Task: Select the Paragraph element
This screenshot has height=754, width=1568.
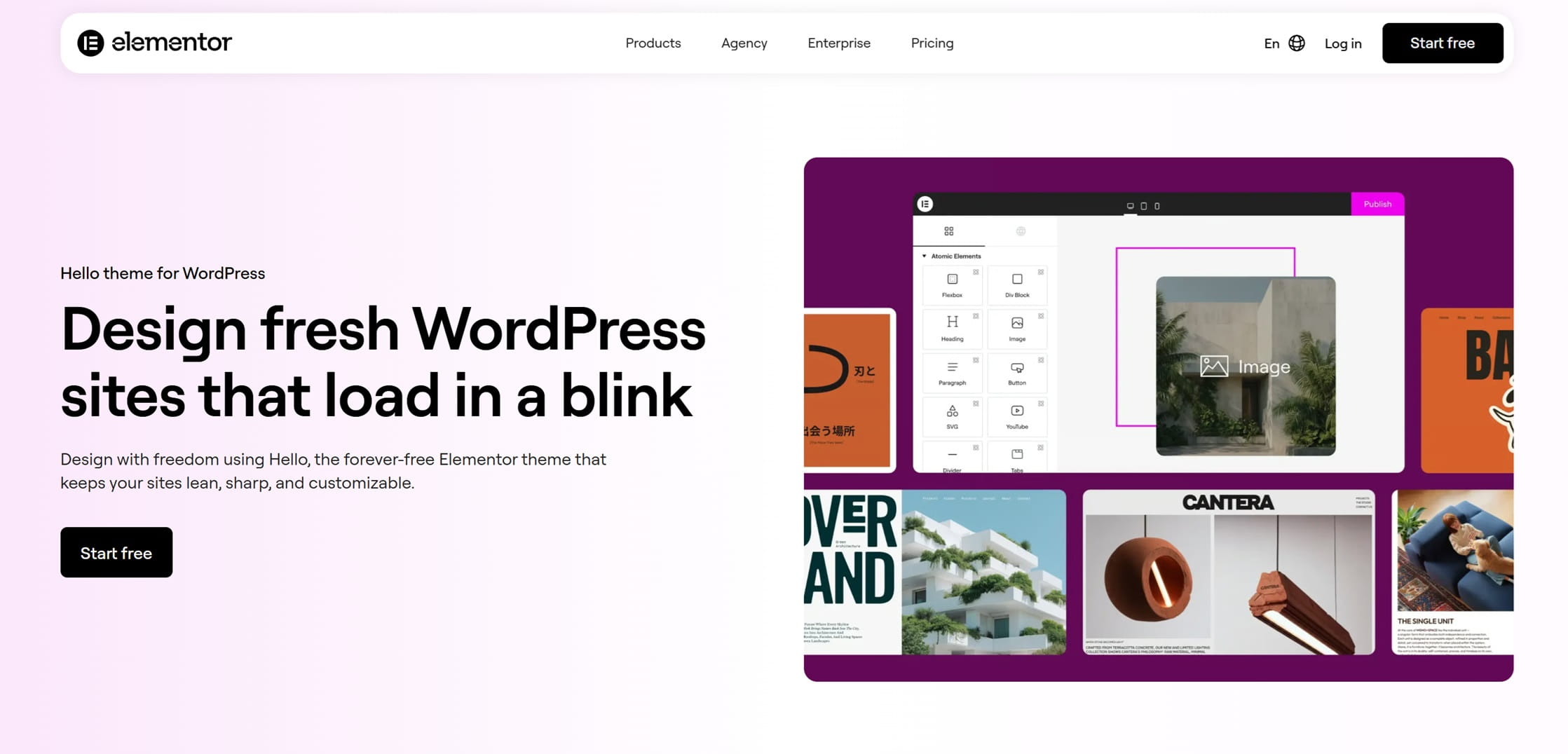Action: 952,372
